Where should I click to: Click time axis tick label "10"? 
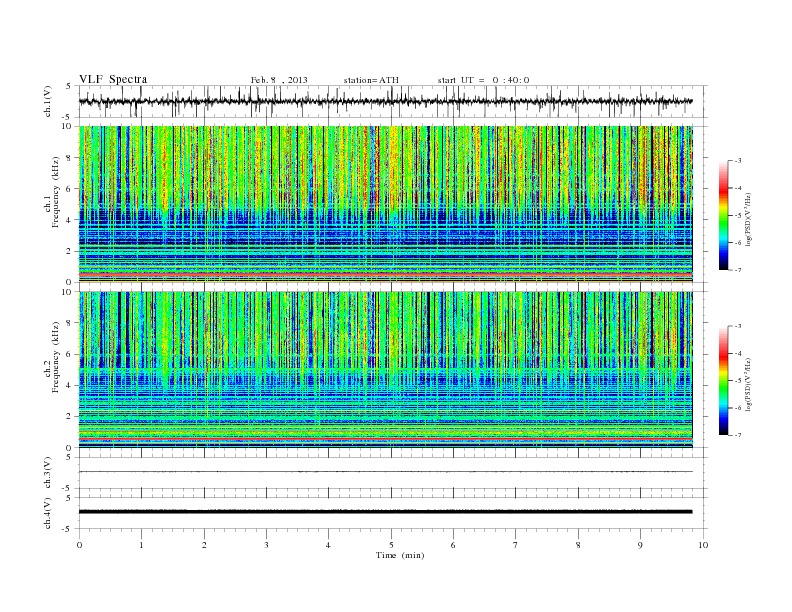point(703,545)
